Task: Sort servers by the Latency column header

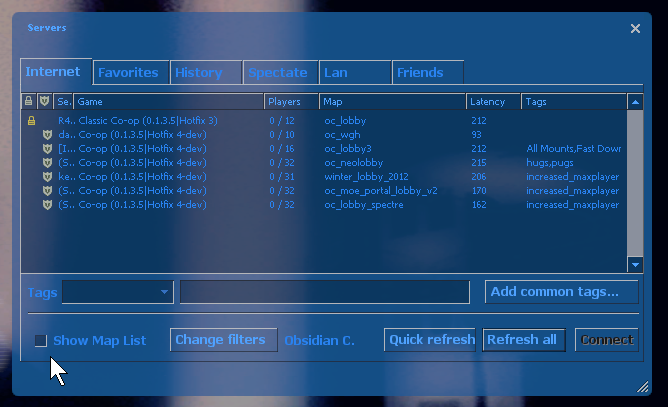Action: click(x=492, y=101)
